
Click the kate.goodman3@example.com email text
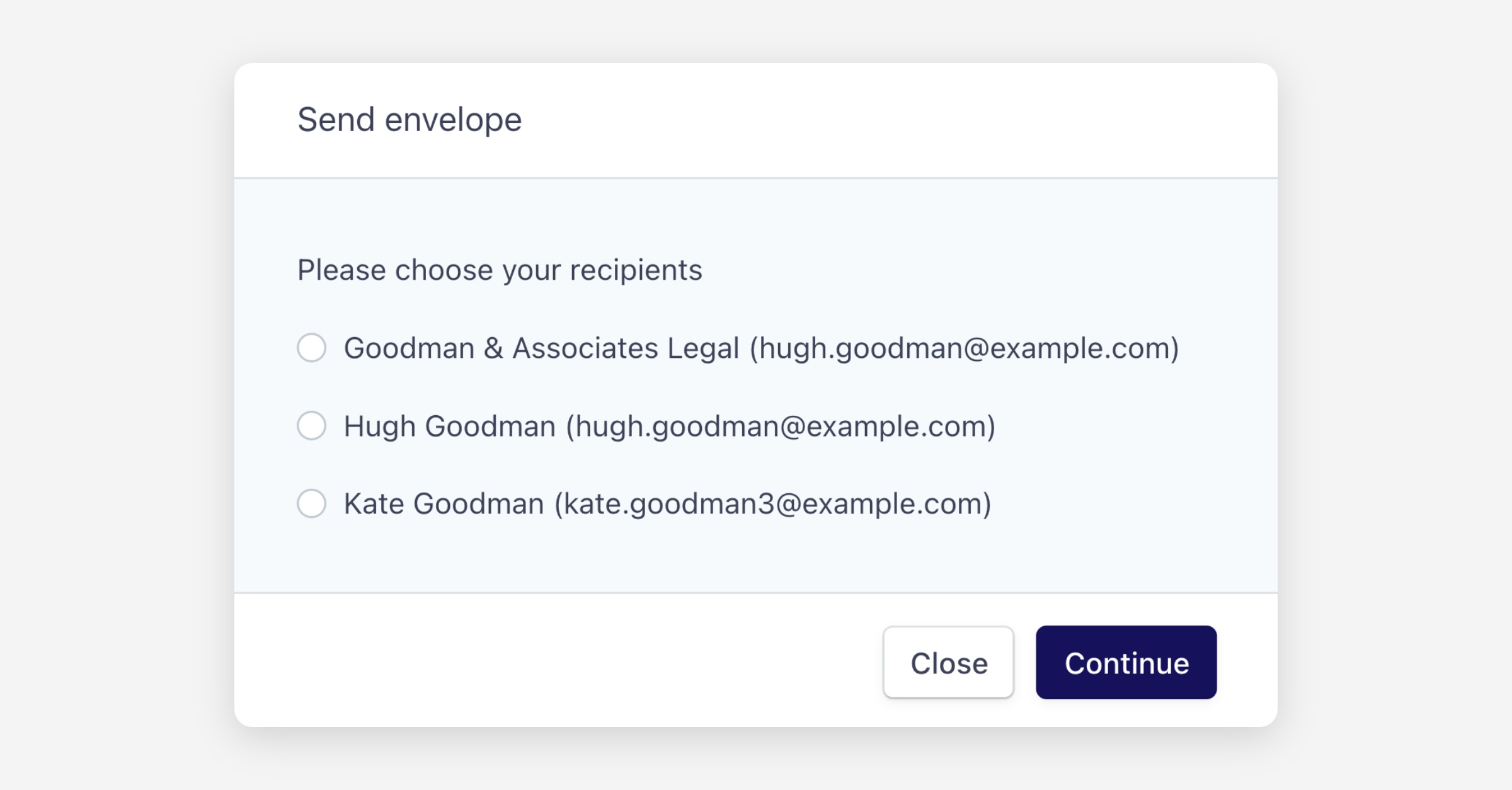tap(773, 504)
